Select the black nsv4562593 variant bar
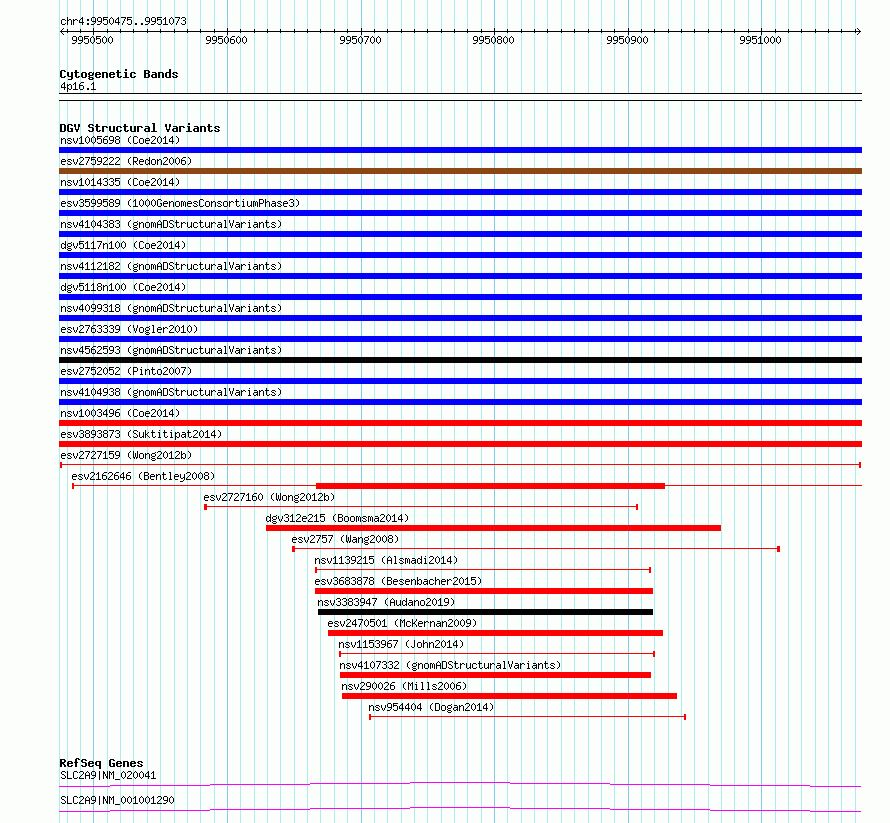890x823 pixels. [x=460, y=360]
